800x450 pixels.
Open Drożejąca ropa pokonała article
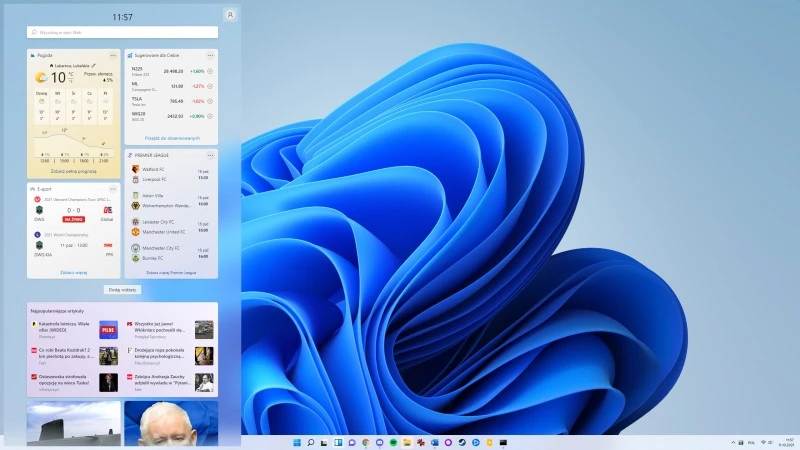(170, 356)
